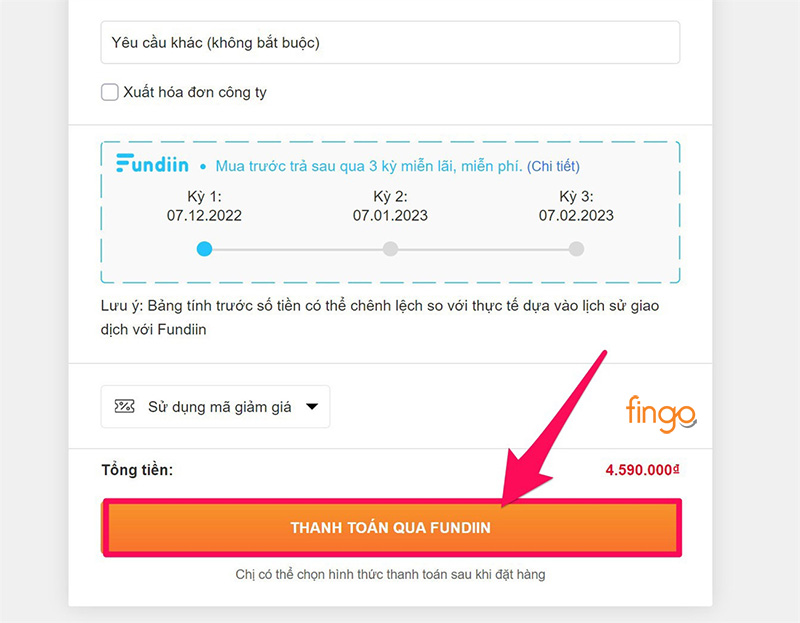Expand the 'Sử dụng mã giảm giá' dropdown arrow

(312, 407)
